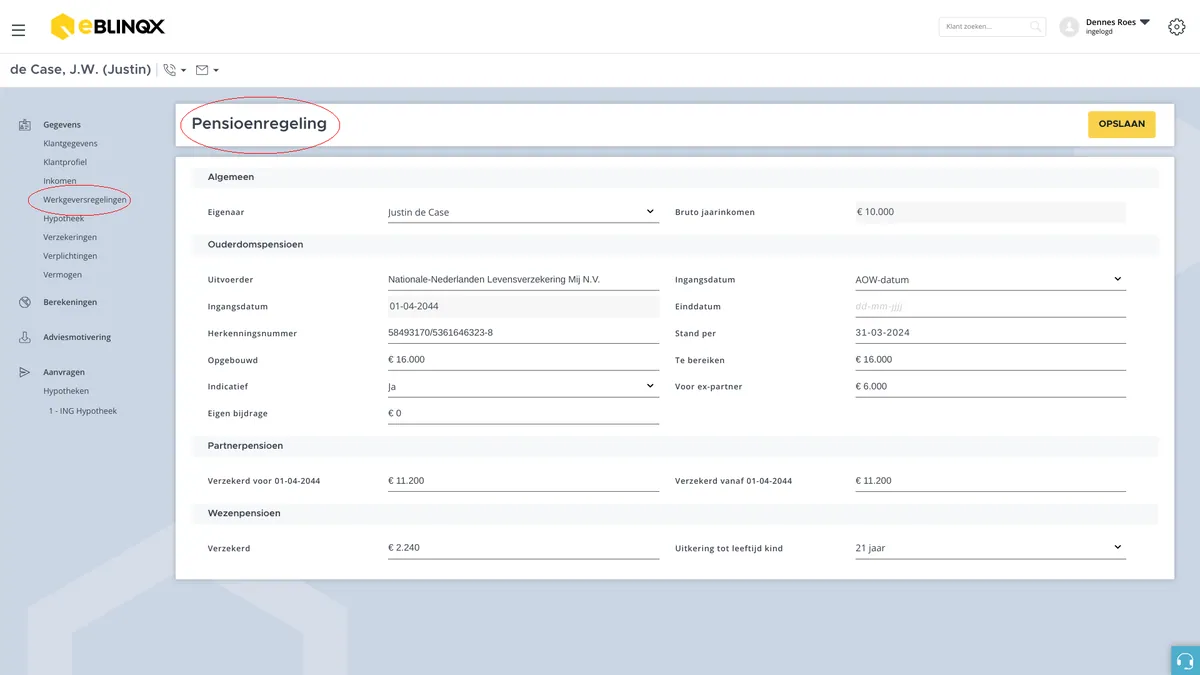Click the Te bereiken amount field
Viewport: 1200px width, 675px height.
pos(990,360)
